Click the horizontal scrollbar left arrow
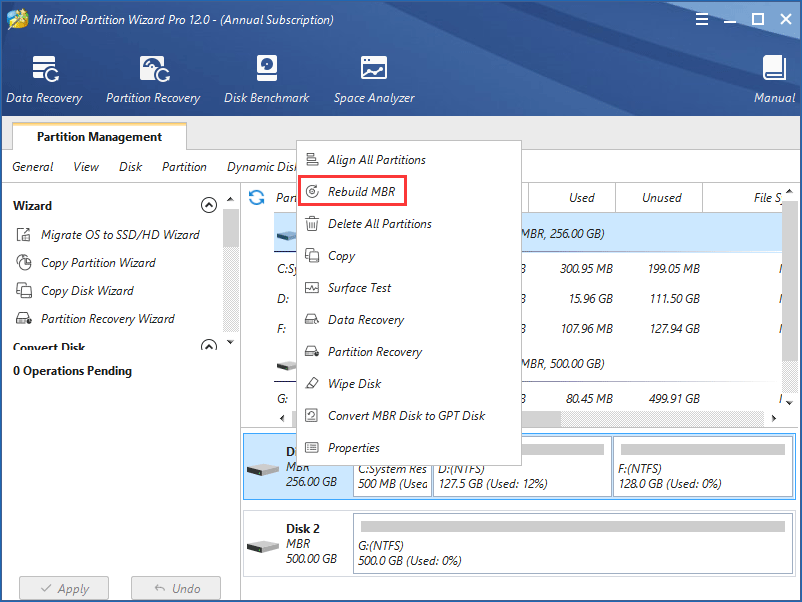 point(282,418)
